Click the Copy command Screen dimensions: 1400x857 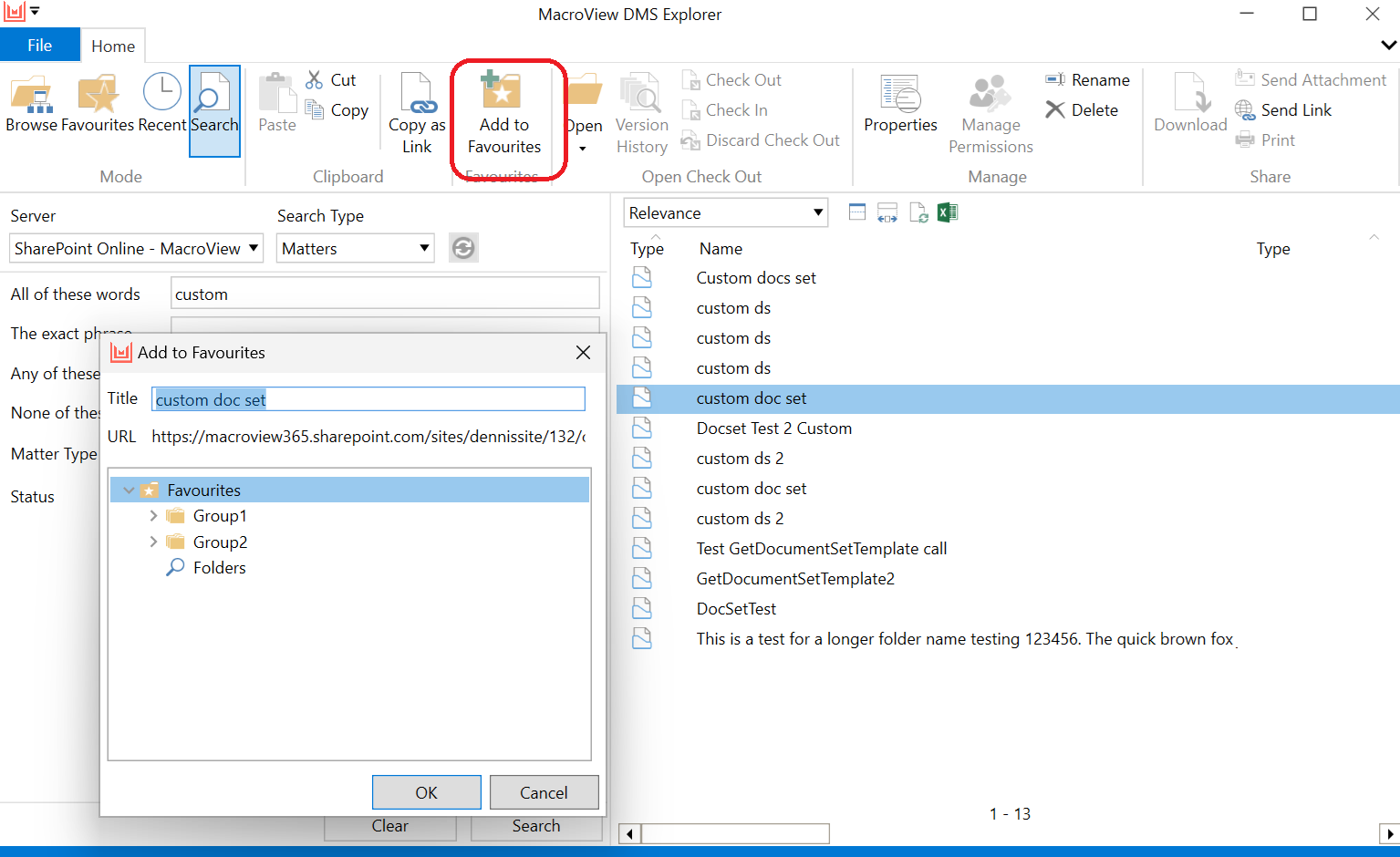337,110
